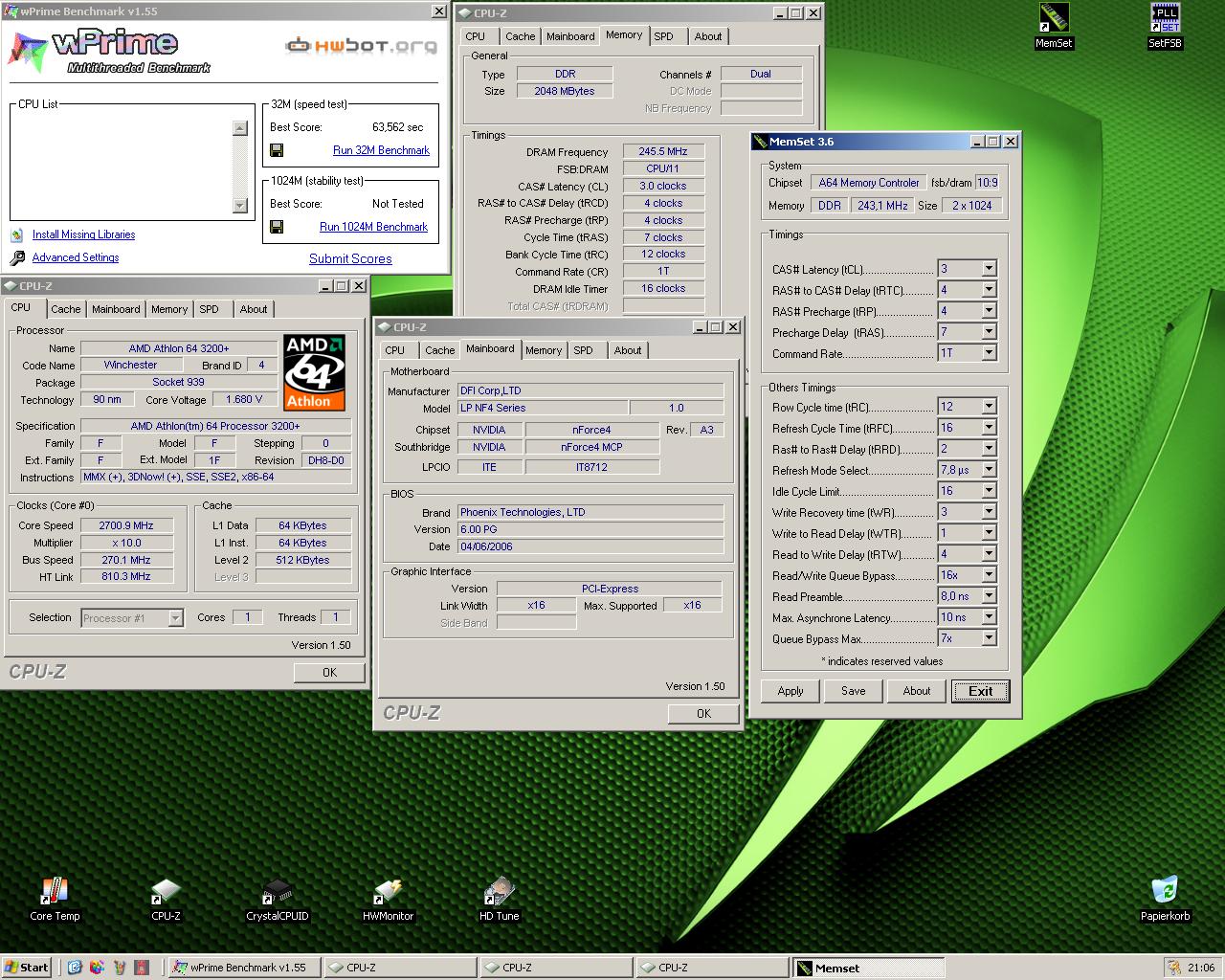The width and height of the screenshot is (1225, 980).
Task: Click Save button in MemSet
Action: coord(854,691)
